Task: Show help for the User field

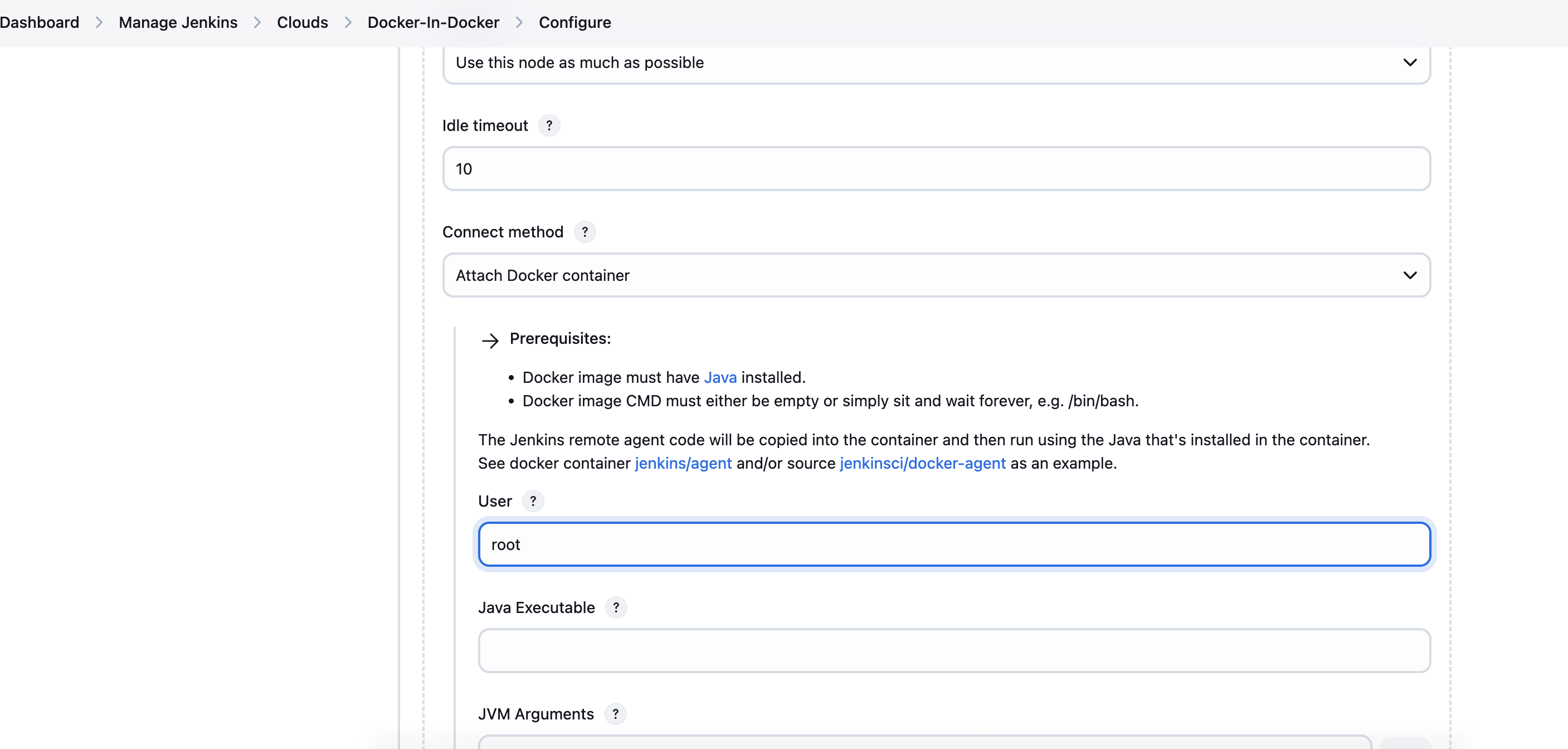Action: (x=533, y=501)
